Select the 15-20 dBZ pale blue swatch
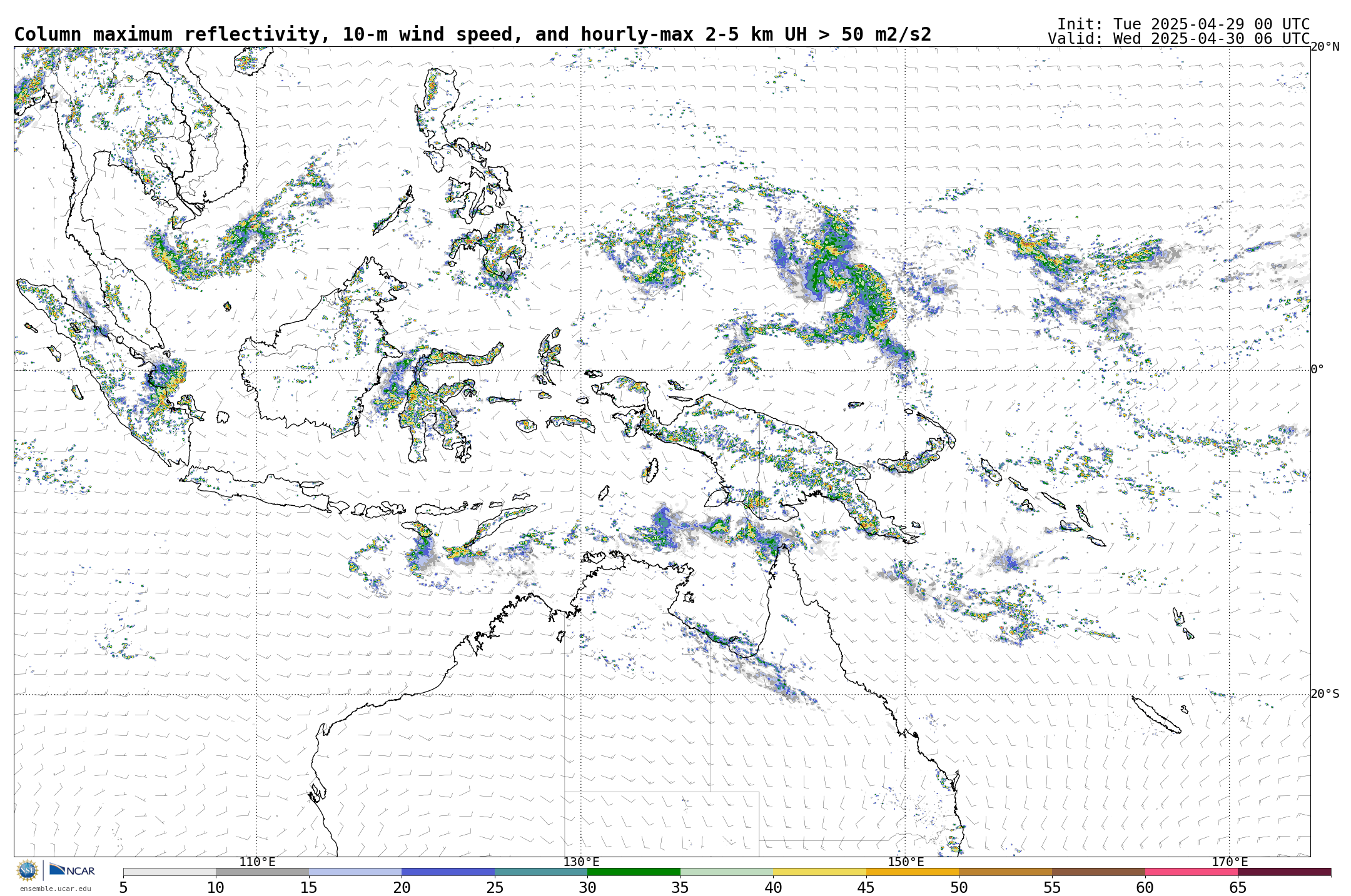This screenshot has width=1351, height=896. click(355, 872)
